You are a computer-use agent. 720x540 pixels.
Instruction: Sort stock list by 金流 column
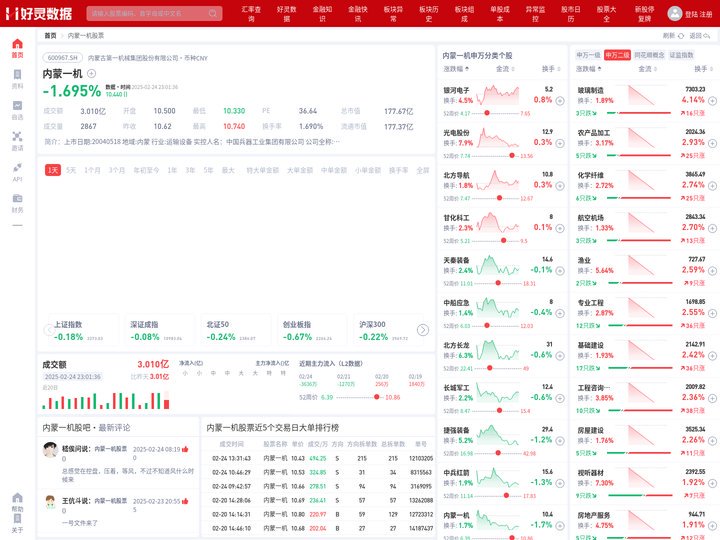tap(505, 69)
